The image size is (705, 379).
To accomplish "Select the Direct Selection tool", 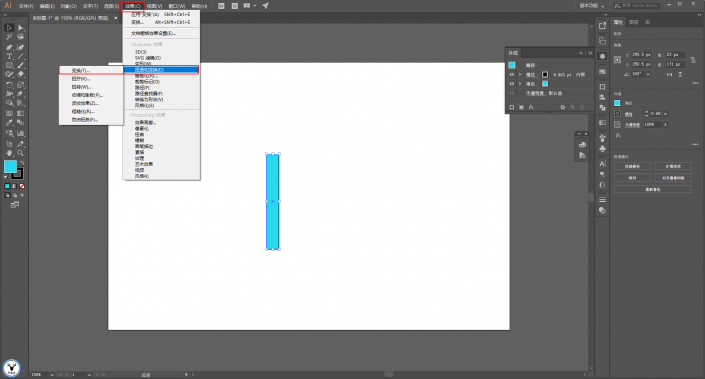I will (21, 27).
